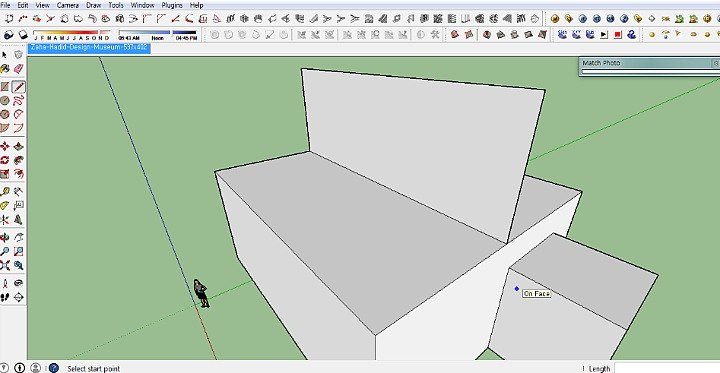
Task: Click the black play arrow button
Action: click(x=604, y=34)
